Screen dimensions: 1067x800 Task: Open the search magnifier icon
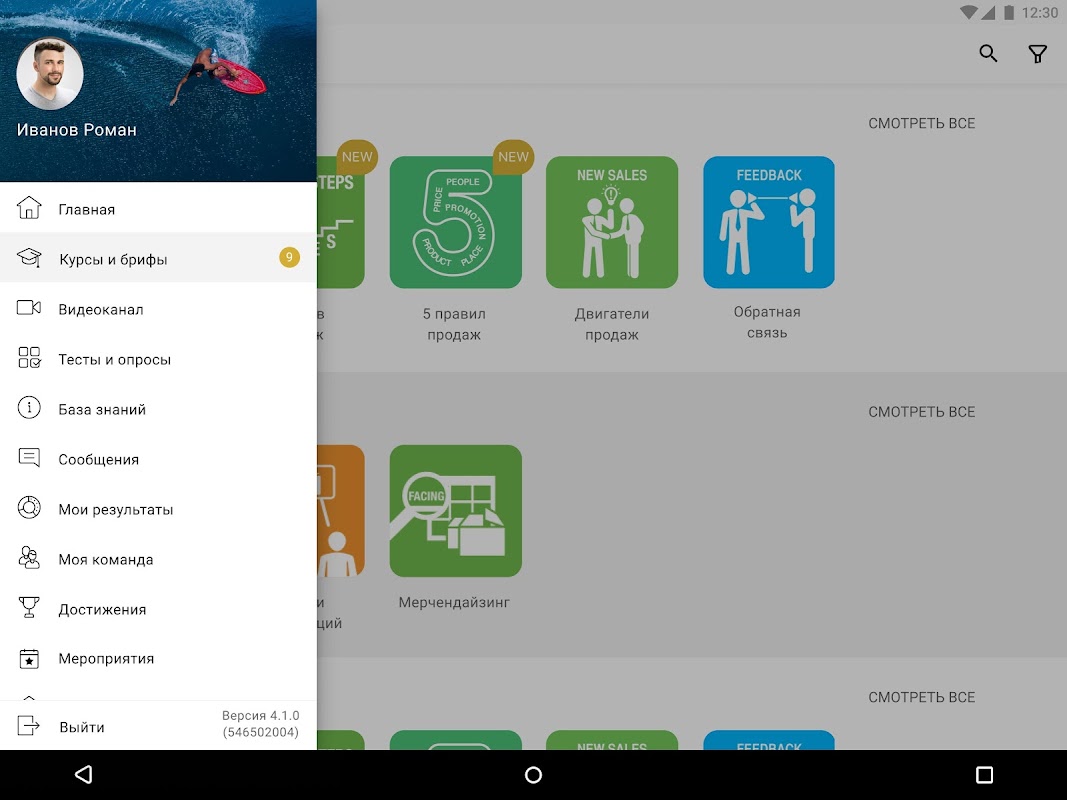click(x=988, y=54)
